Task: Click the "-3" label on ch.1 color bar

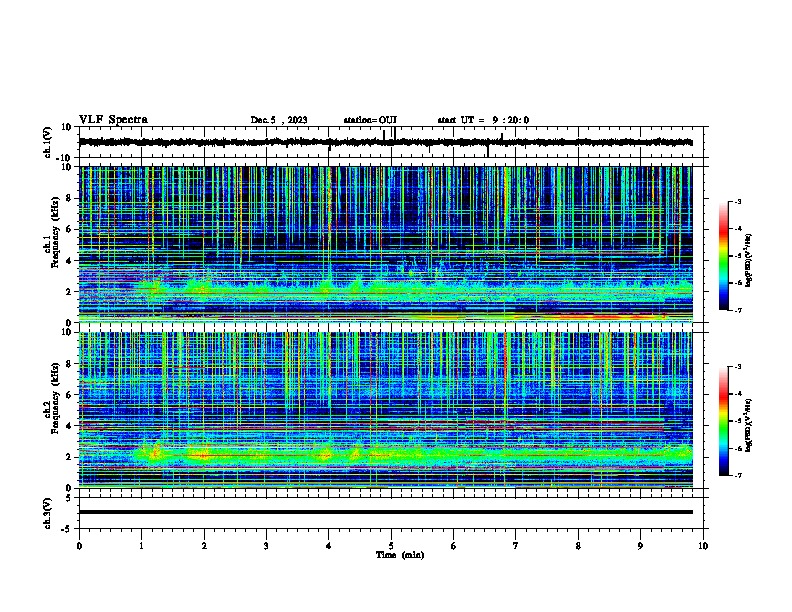Action: (x=737, y=201)
